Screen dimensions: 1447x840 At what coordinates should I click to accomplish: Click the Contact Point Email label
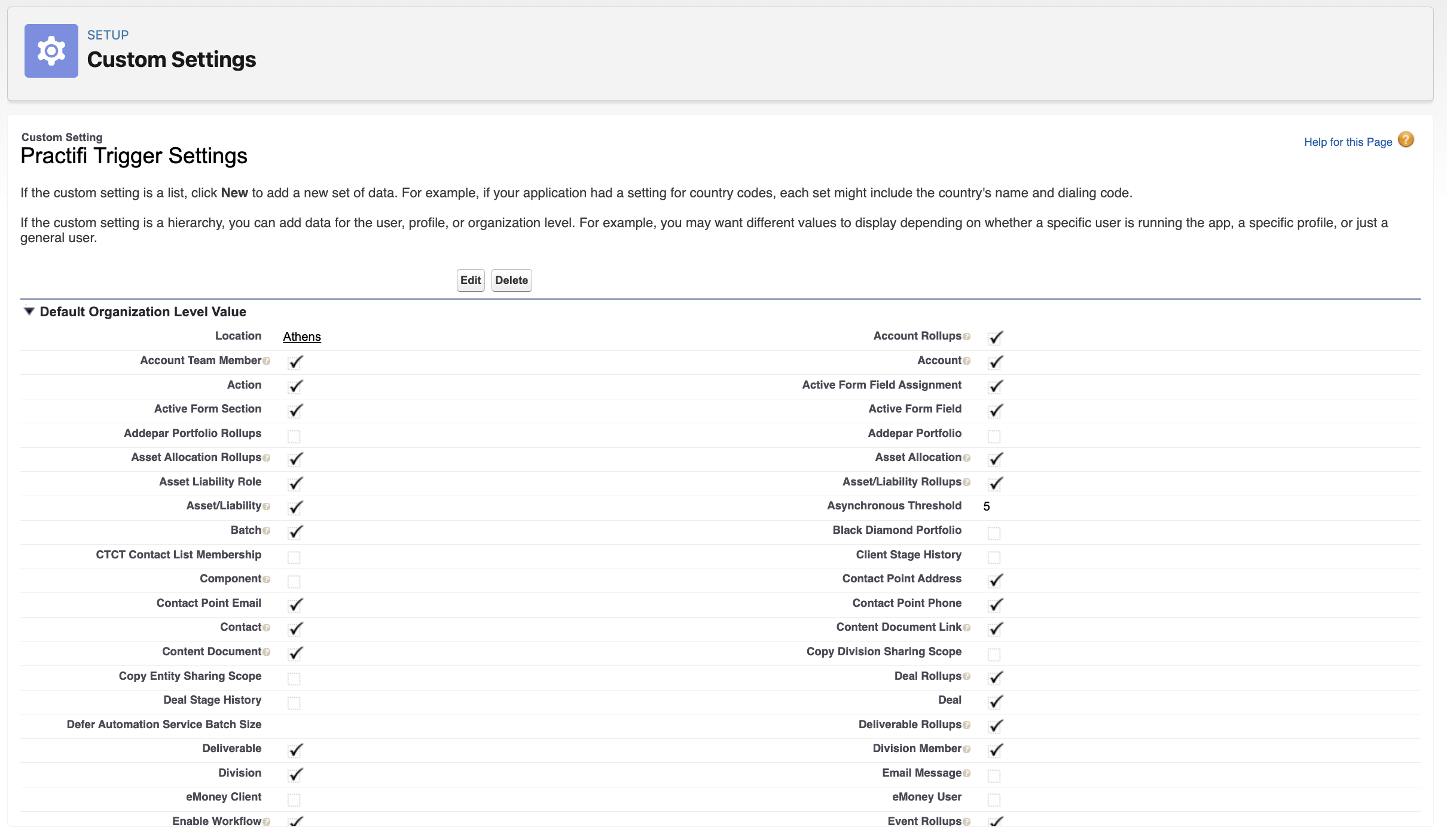209,603
